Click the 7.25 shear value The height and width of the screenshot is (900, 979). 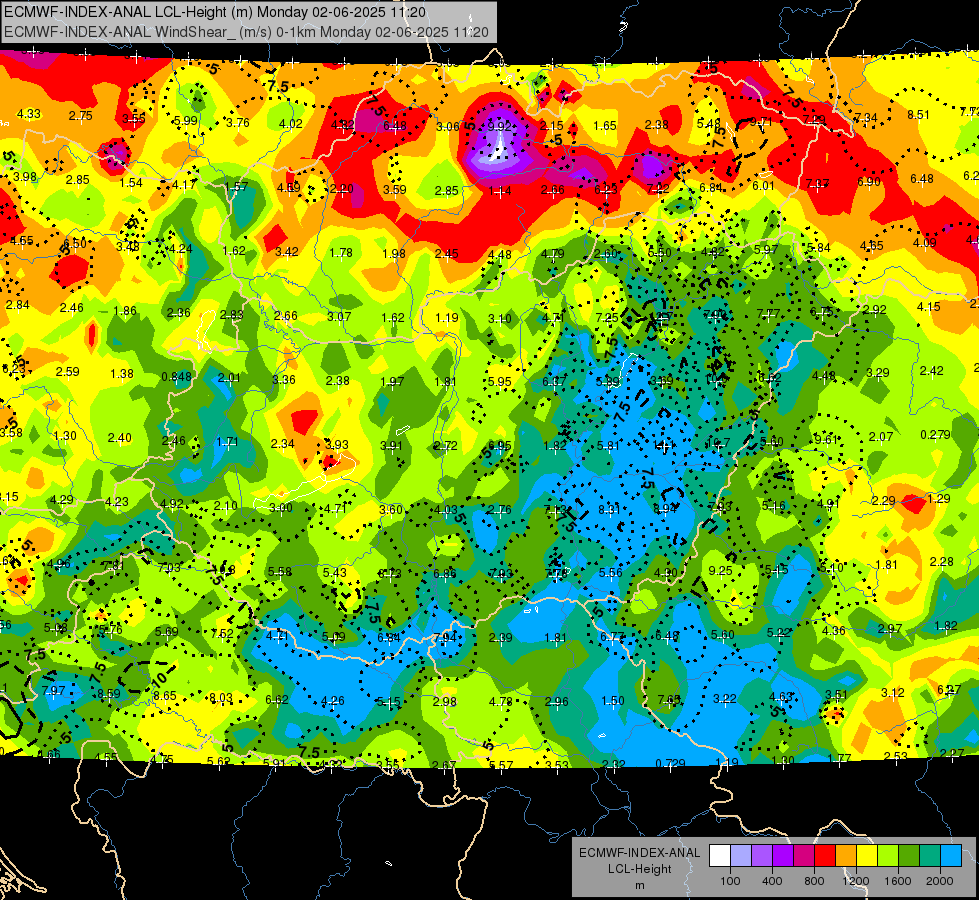(607, 317)
